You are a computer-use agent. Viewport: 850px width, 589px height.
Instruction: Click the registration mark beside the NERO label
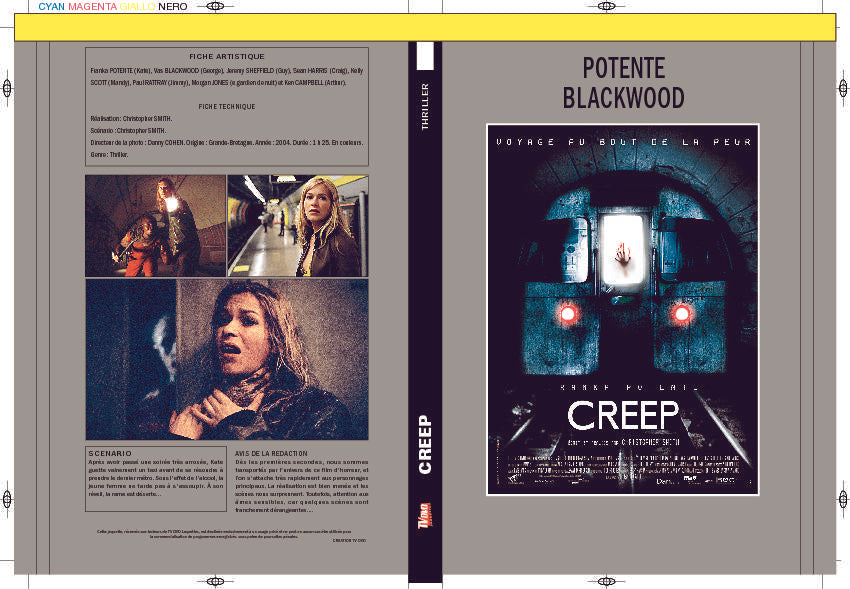(212, 7)
